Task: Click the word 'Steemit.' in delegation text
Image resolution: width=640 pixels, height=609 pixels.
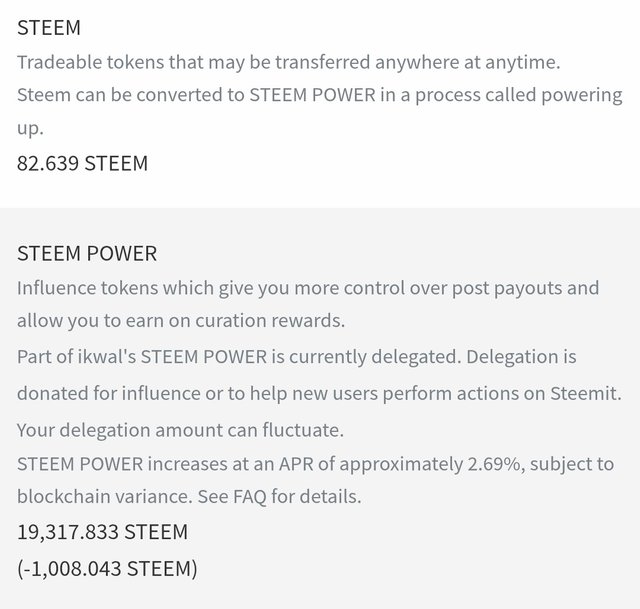Action: [x=586, y=393]
